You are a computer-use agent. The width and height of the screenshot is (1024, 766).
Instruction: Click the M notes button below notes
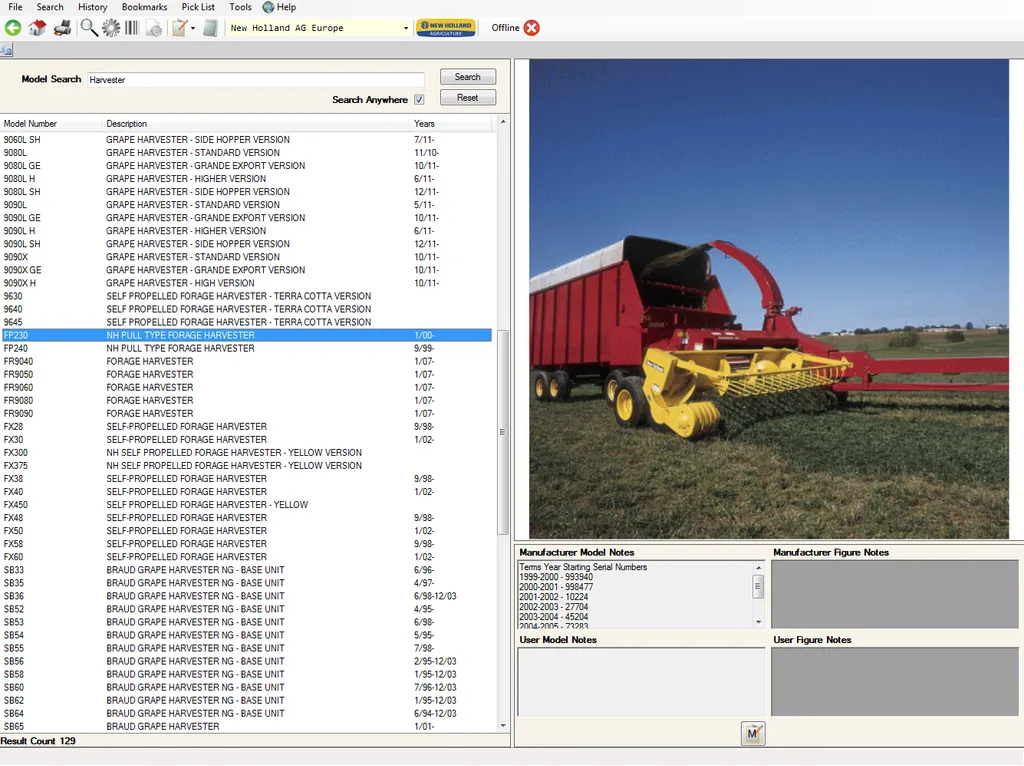click(x=753, y=733)
